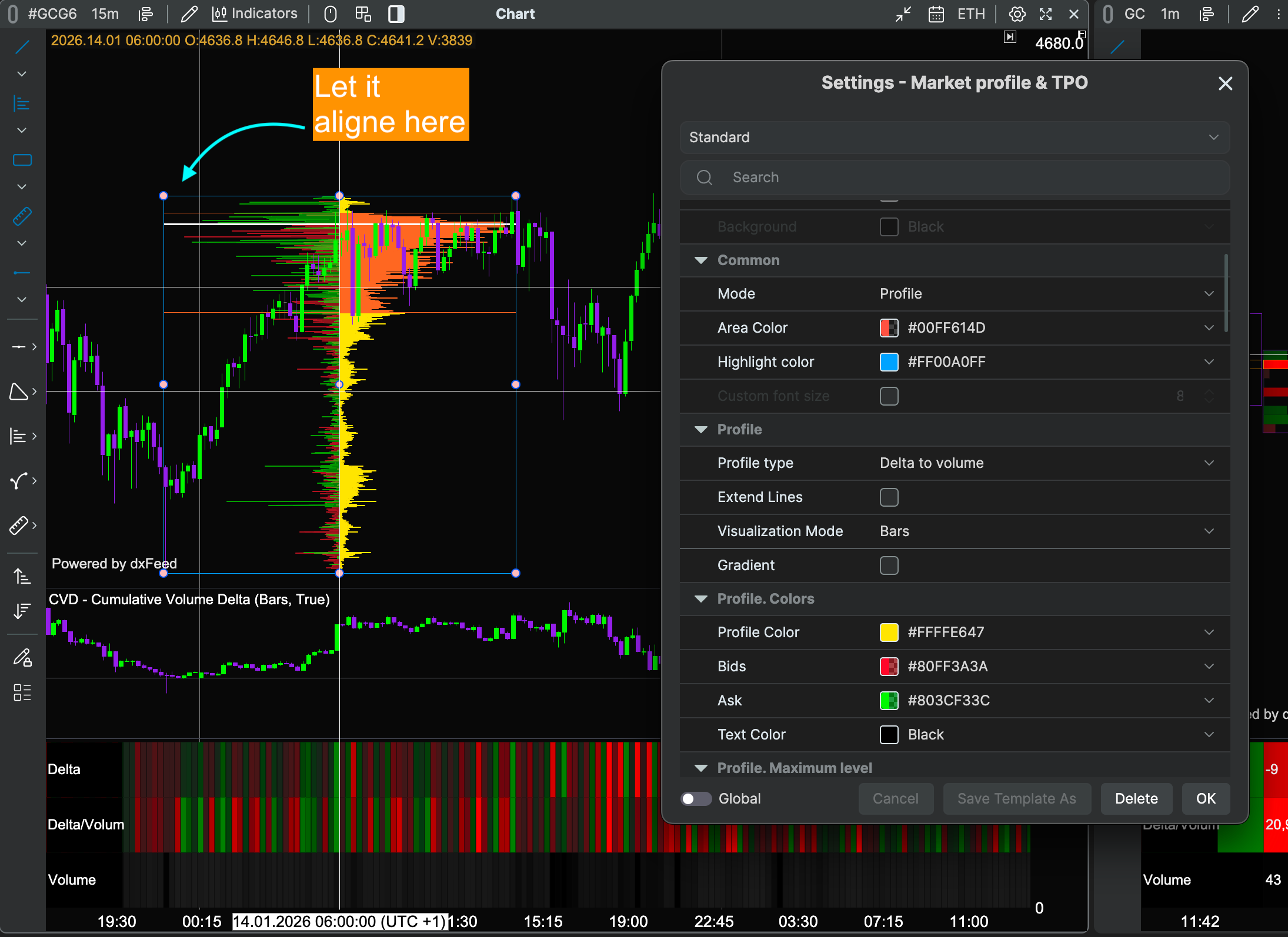
Task: Select the rectangle drawing tool in sidebar
Action: click(x=22, y=160)
